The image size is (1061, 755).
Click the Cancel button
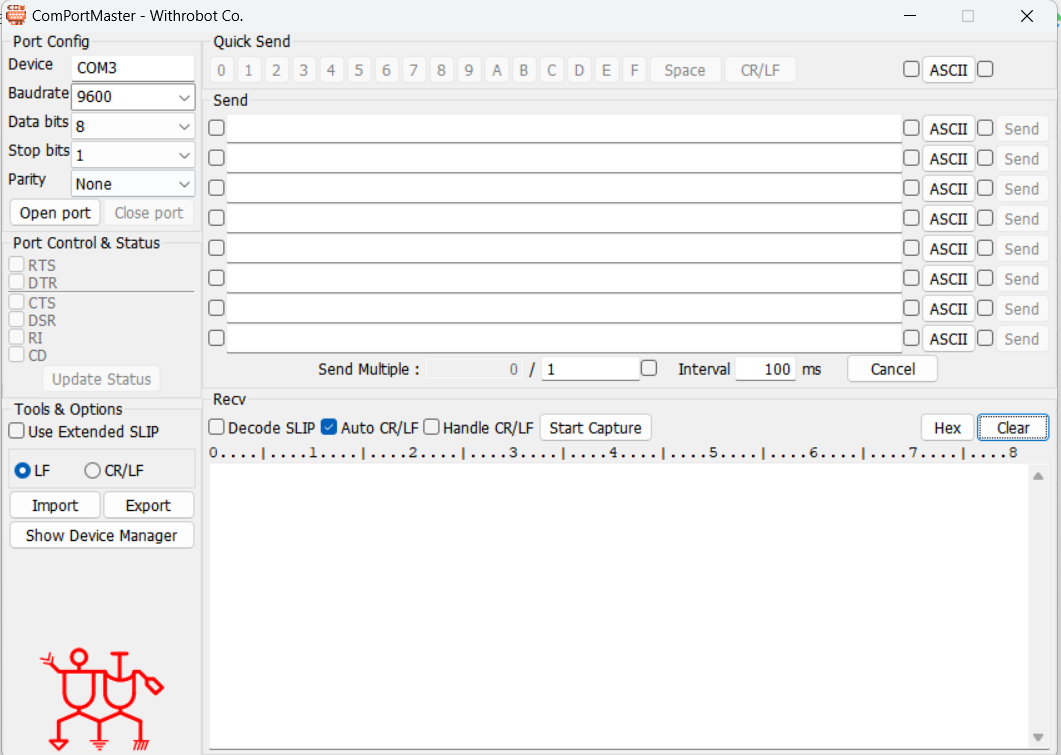point(893,369)
